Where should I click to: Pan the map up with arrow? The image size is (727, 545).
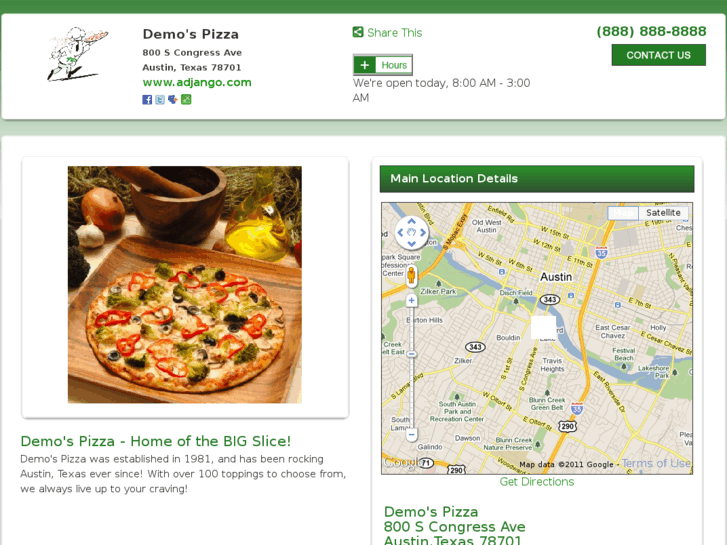(x=411, y=222)
